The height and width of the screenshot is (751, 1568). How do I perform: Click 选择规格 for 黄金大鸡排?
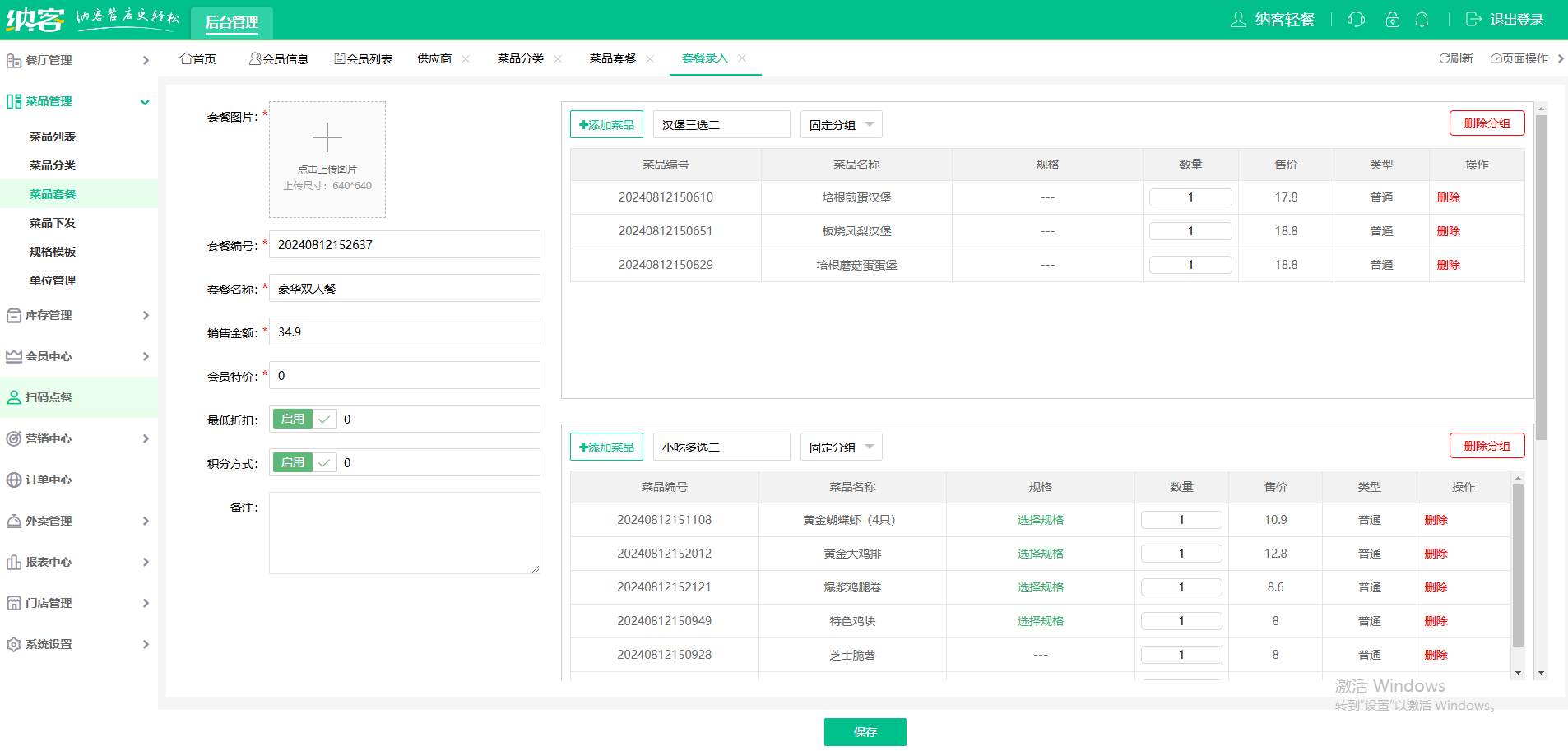coord(1040,554)
